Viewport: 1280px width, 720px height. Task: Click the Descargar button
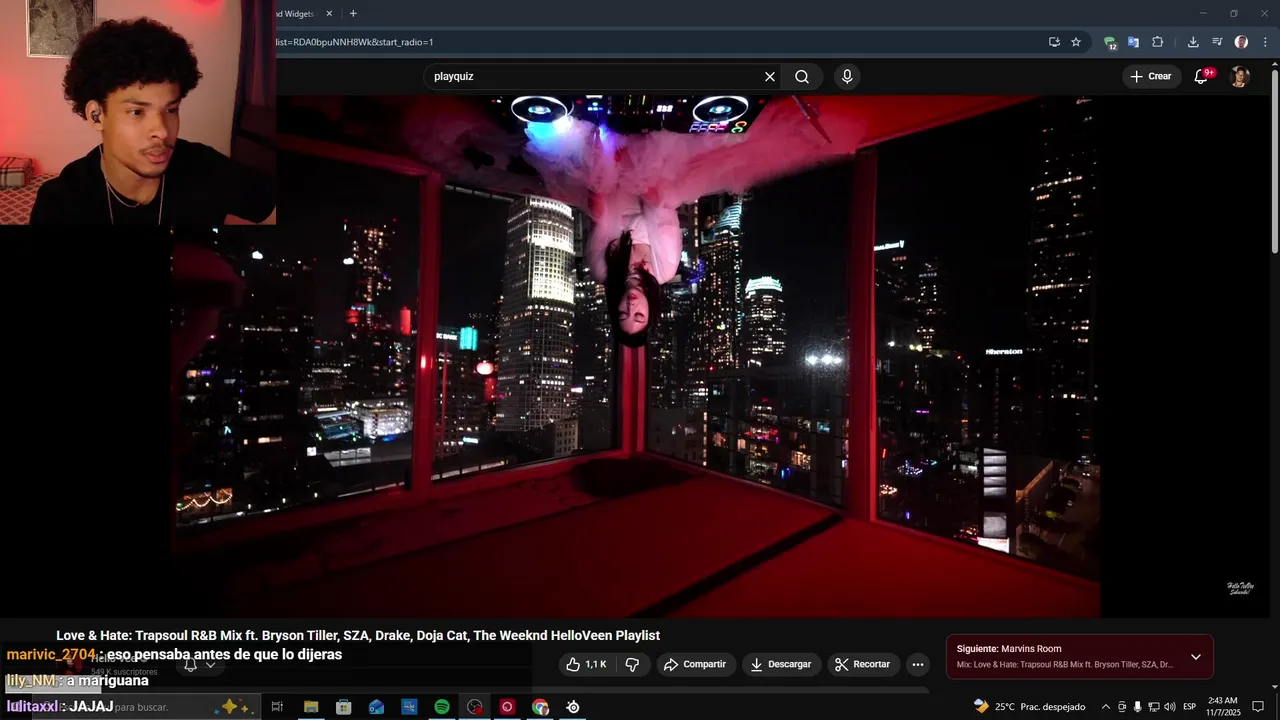coord(781,664)
